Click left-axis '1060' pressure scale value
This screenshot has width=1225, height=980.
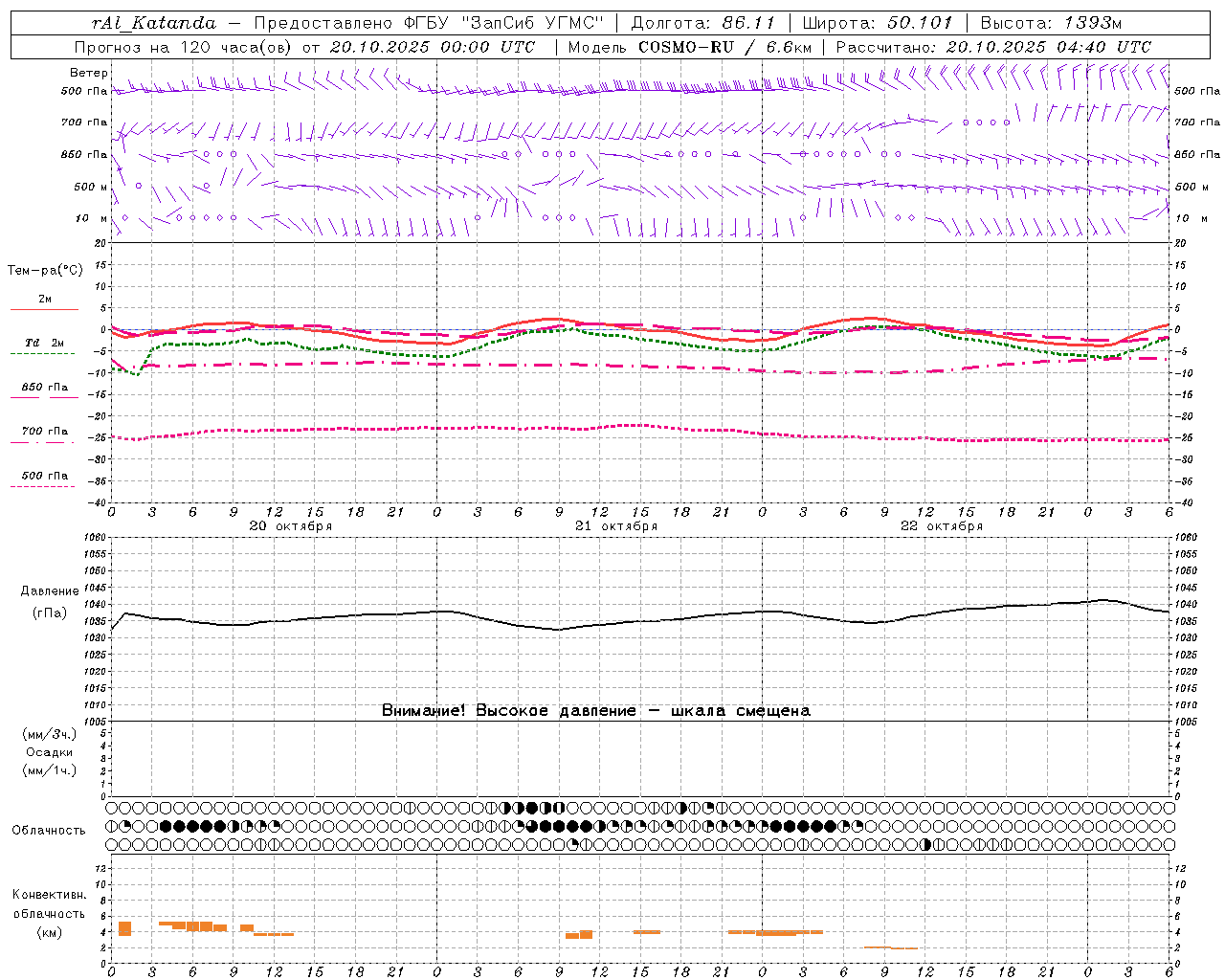(x=96, y=537)
